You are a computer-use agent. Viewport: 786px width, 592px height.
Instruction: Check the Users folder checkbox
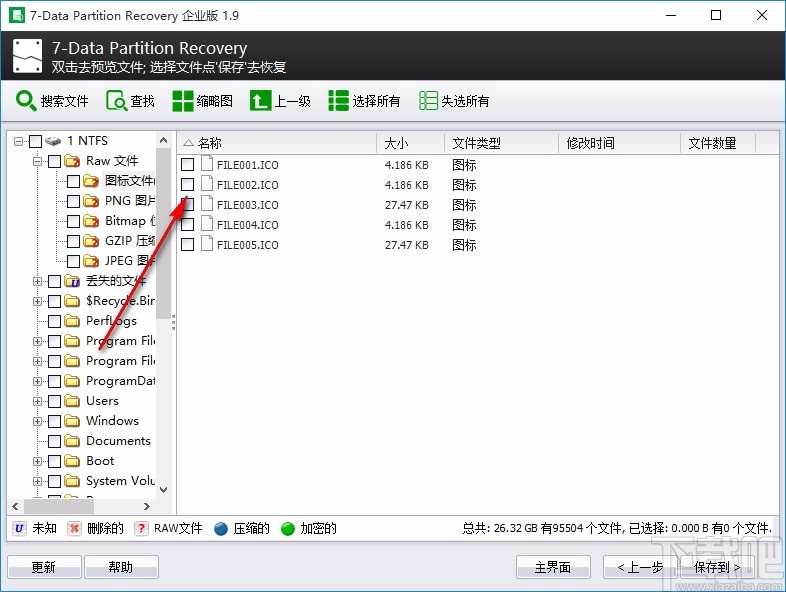tap(54, 402)
